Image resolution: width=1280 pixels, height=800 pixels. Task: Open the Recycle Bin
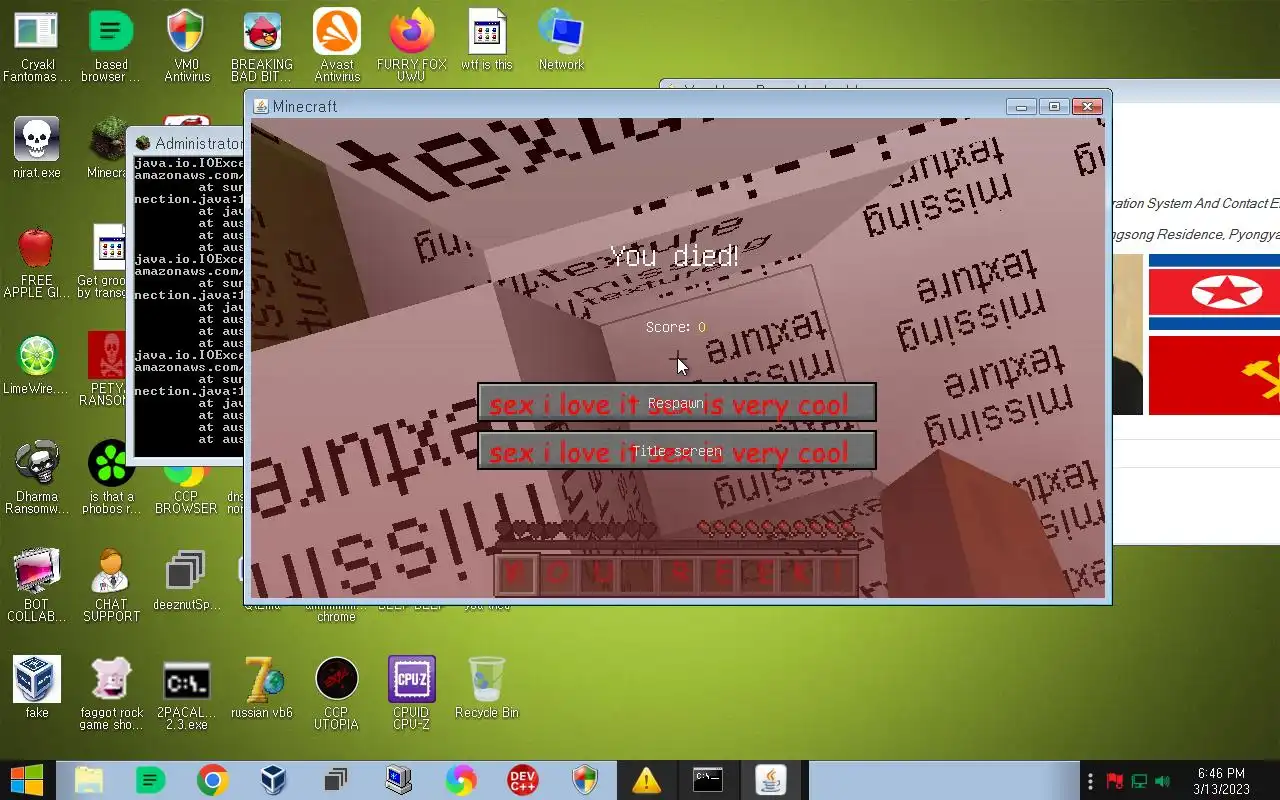coord(487,687)
